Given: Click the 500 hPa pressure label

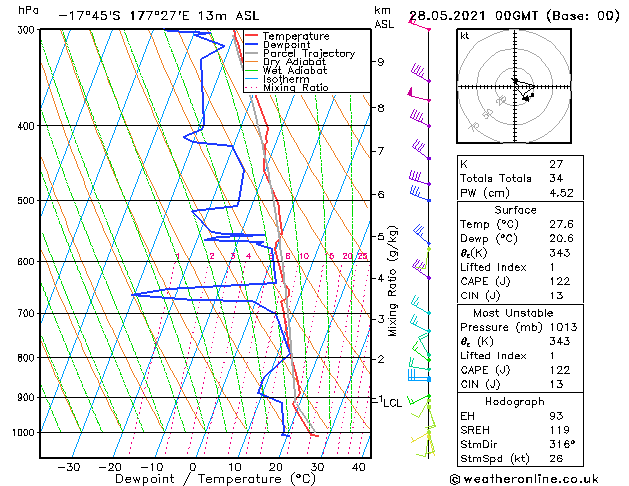Looking at the screenshot, I should [x=26, y=200].
